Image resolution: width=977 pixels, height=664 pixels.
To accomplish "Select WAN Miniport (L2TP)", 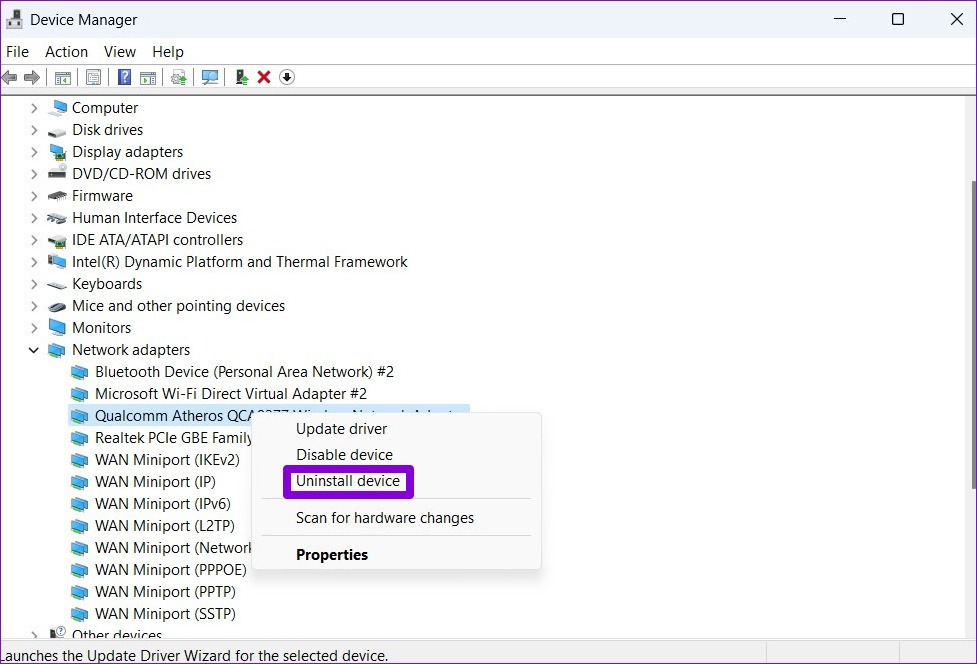I will 164,526.
